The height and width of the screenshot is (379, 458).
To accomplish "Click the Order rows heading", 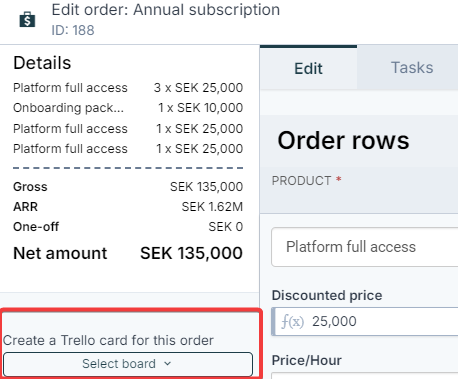I will click(343, 140).
